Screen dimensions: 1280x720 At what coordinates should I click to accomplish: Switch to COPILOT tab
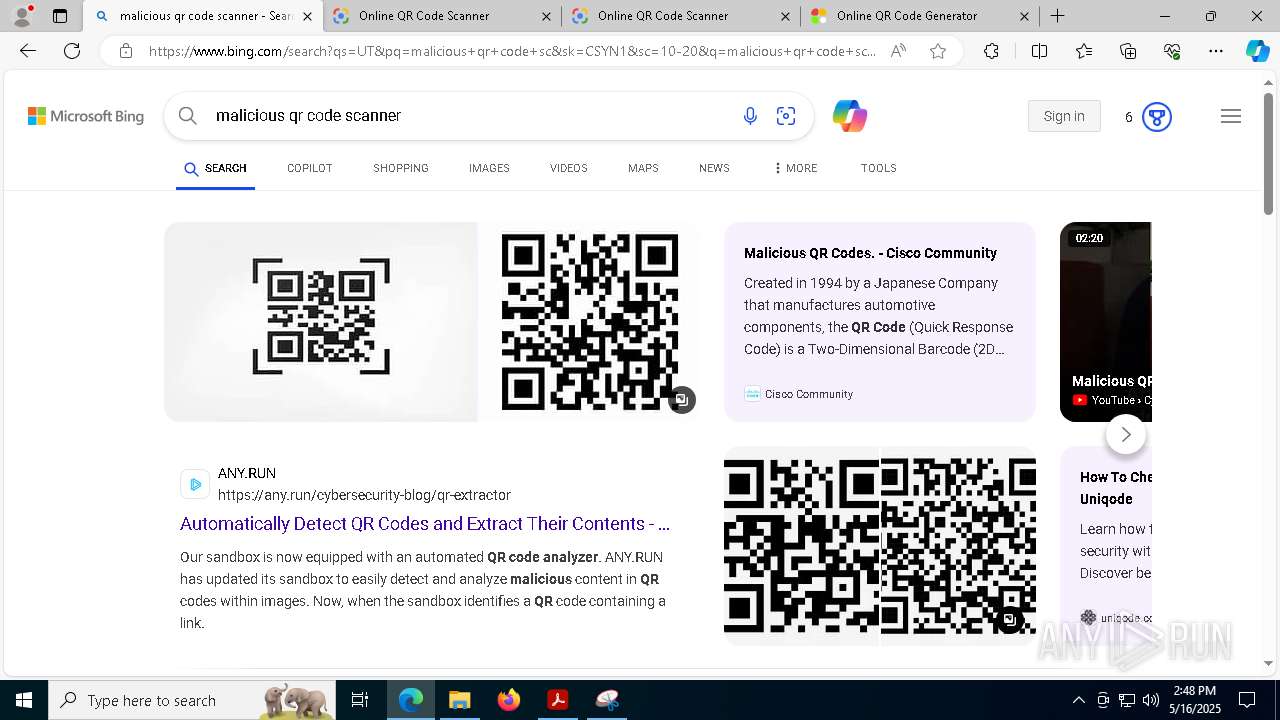(x=309, y=168)
